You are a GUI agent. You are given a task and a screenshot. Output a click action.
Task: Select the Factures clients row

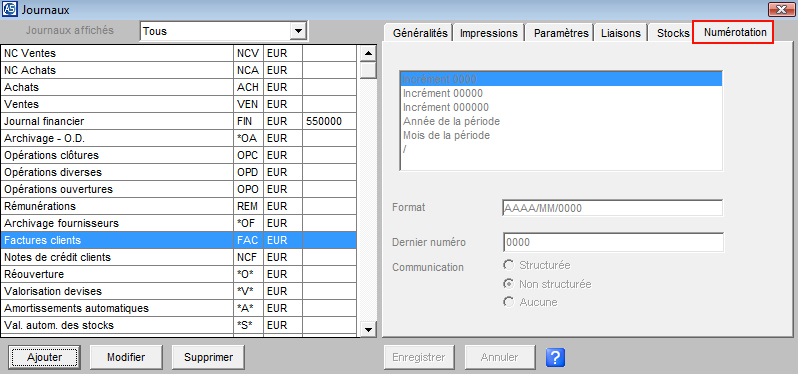[179, 240]
